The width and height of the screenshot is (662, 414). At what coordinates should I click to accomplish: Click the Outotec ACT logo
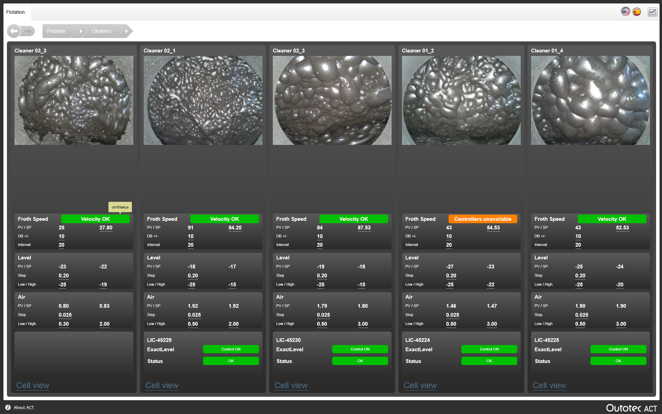[x=631, y=408]
